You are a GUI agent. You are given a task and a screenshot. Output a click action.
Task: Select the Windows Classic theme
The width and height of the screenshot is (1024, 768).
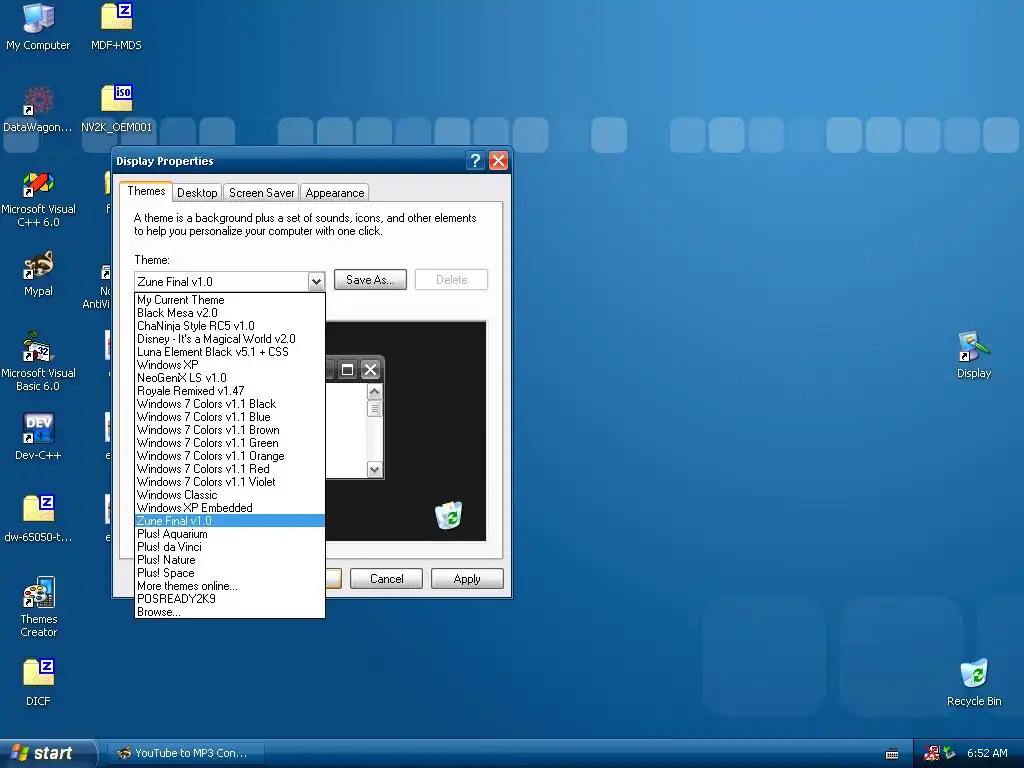pyautogui.click(x=230, y=495)
